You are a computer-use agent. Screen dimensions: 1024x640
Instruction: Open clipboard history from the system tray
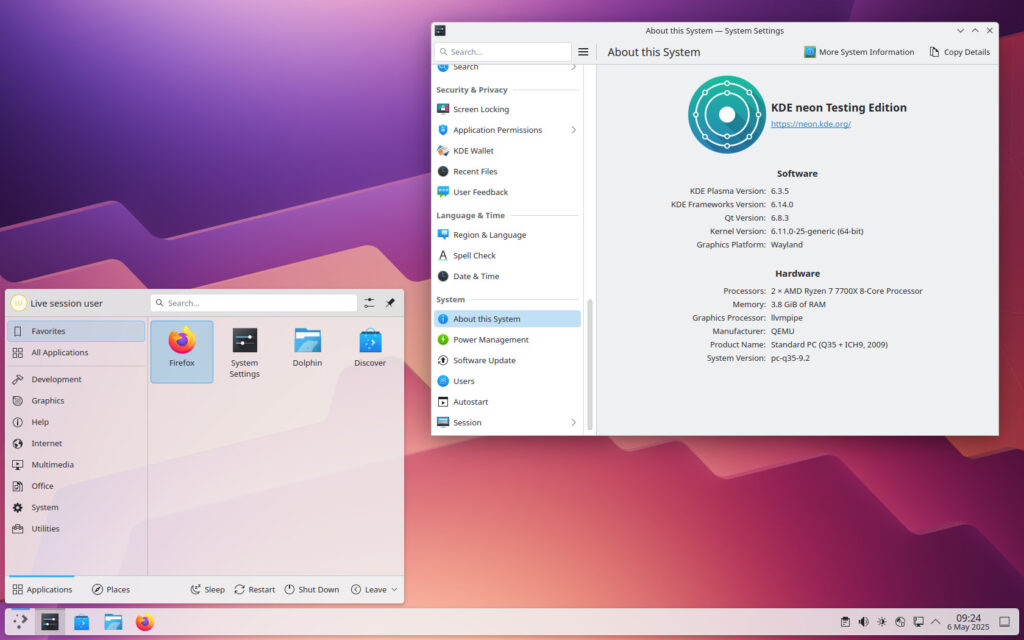[846, 622]
